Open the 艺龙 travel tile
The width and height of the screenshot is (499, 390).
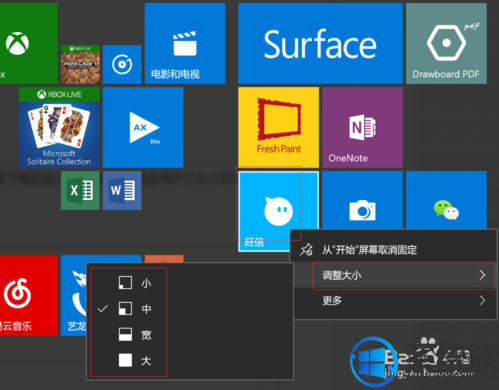point(73,295)
